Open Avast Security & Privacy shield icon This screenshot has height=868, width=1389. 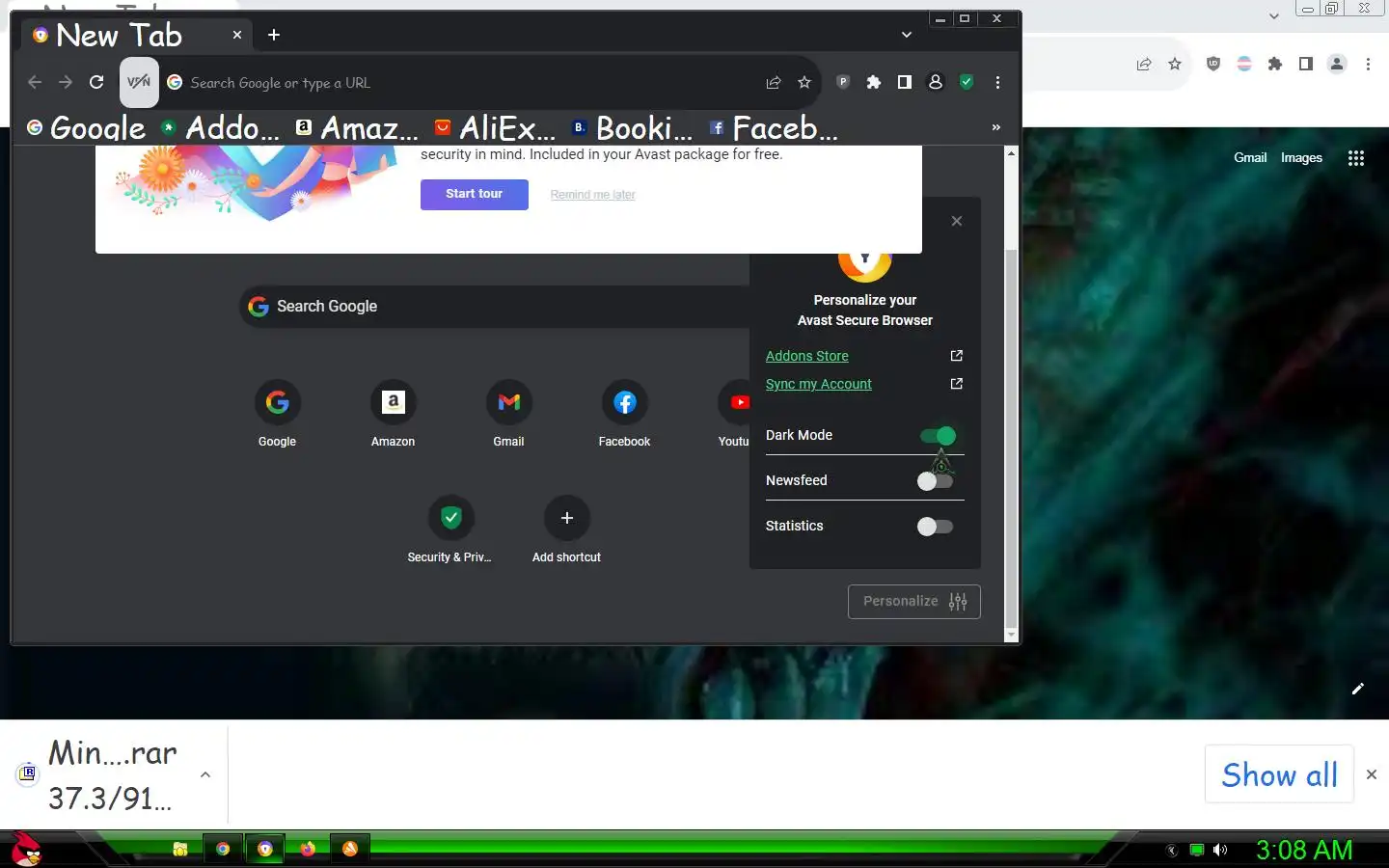coord(967,83)
